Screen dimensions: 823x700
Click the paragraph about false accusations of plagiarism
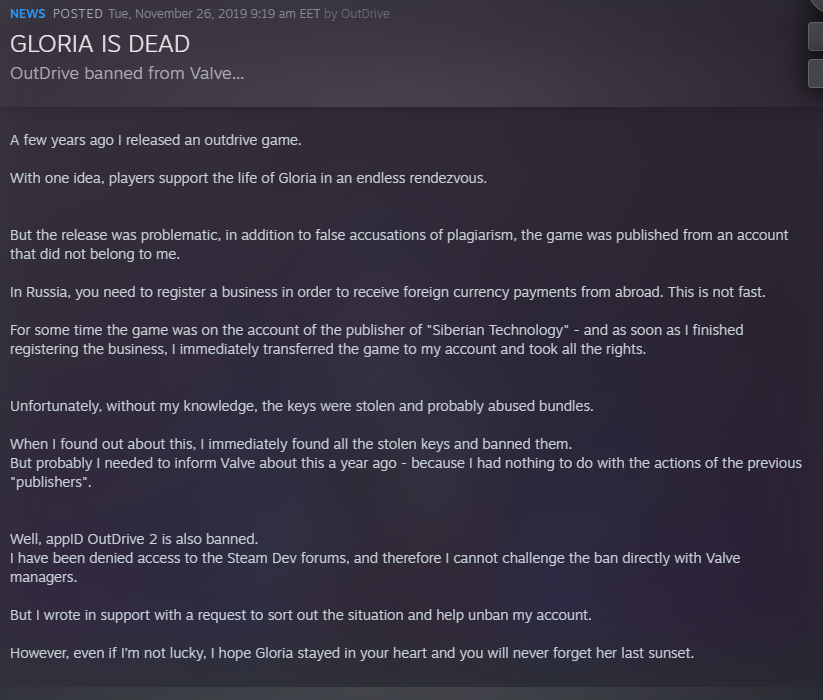point(399,245)
